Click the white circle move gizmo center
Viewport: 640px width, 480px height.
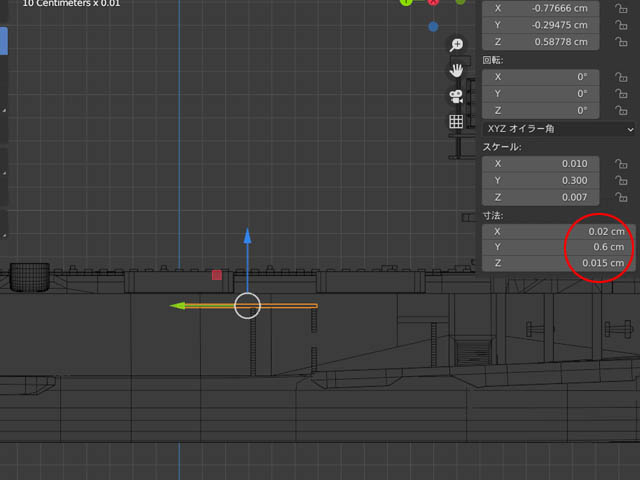click(247, 306)
